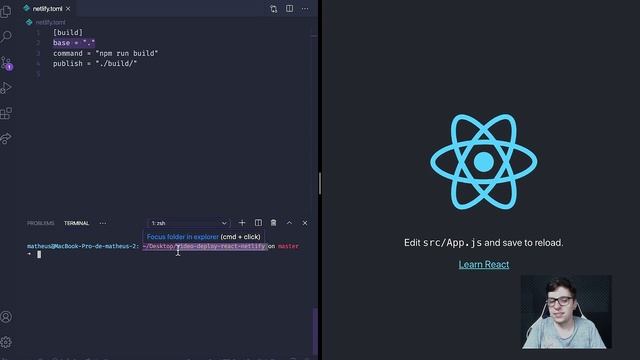Screen dimensions: 640x360
Task: Split the editor to the right
Action: tap(289, 9)
